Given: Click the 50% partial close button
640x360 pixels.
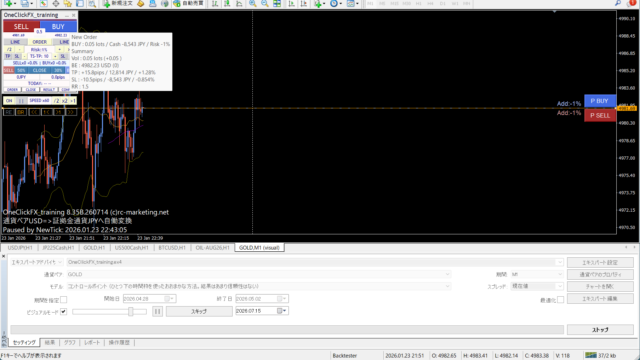Looking at the screenshot, I should [x=21, y=70].
